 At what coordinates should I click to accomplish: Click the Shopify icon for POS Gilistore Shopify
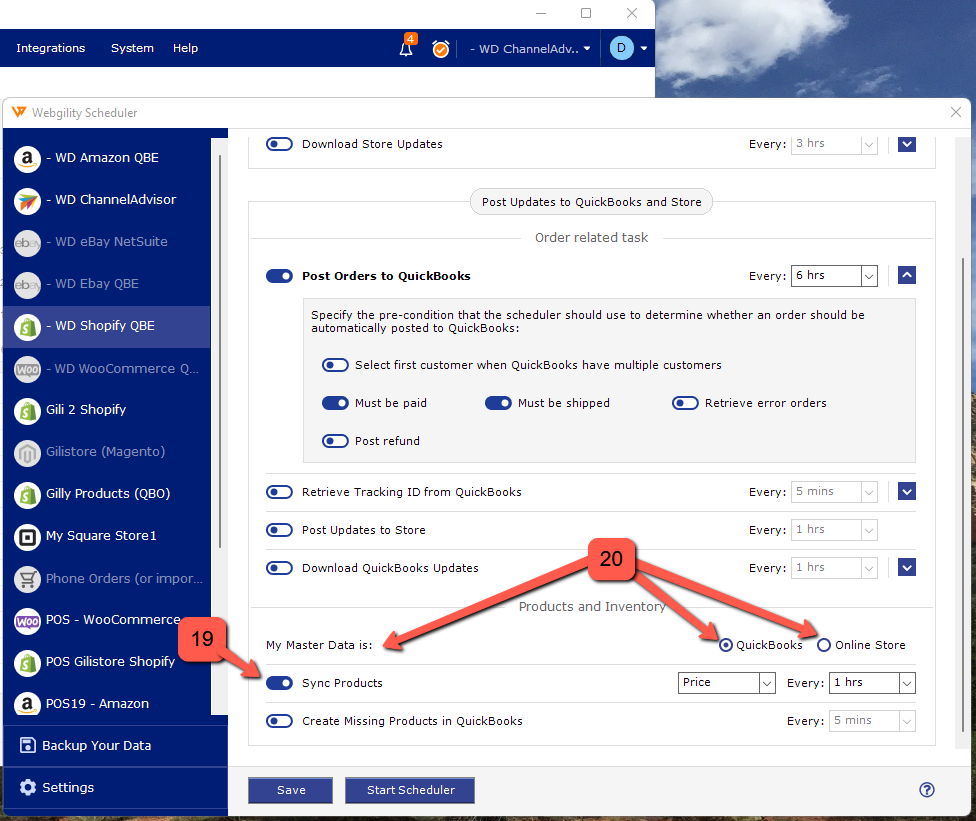[27, 662]
